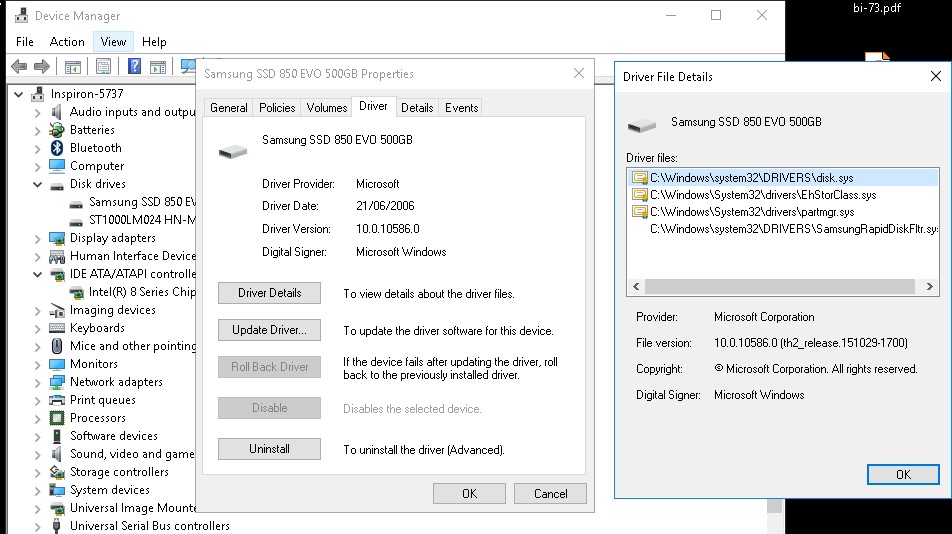Click the Display adapters category icon
Viewport: 952px width, 534px height.
57,238
